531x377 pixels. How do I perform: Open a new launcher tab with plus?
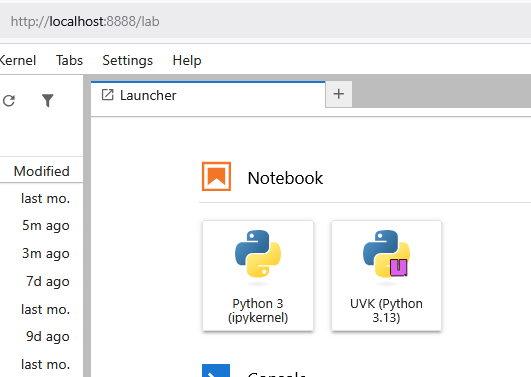click(339, 94)
